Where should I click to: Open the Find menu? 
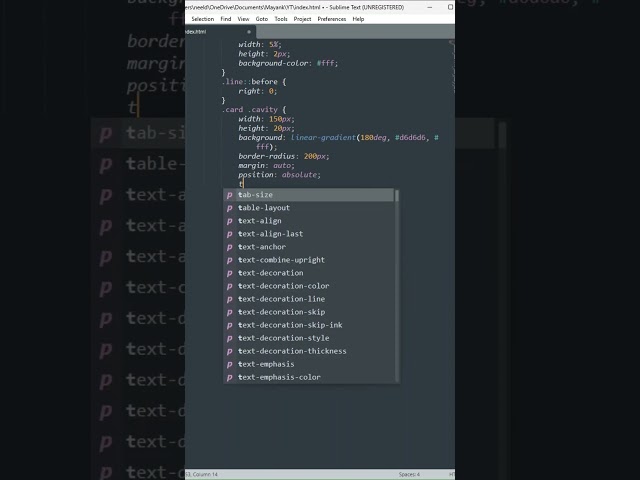226,19
